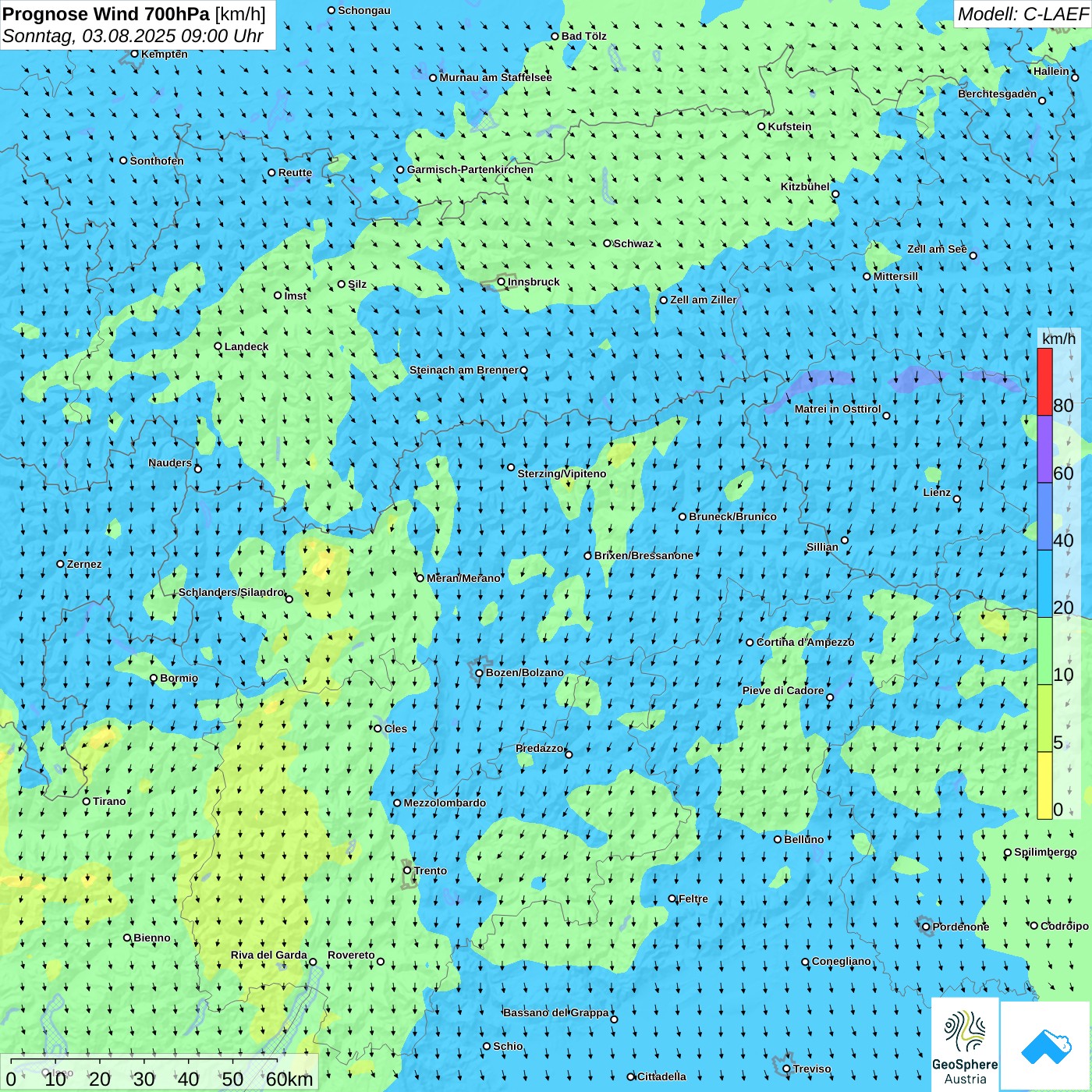
Task: Click the 'Berchtesgaden' label
Action: coord(998,94)
